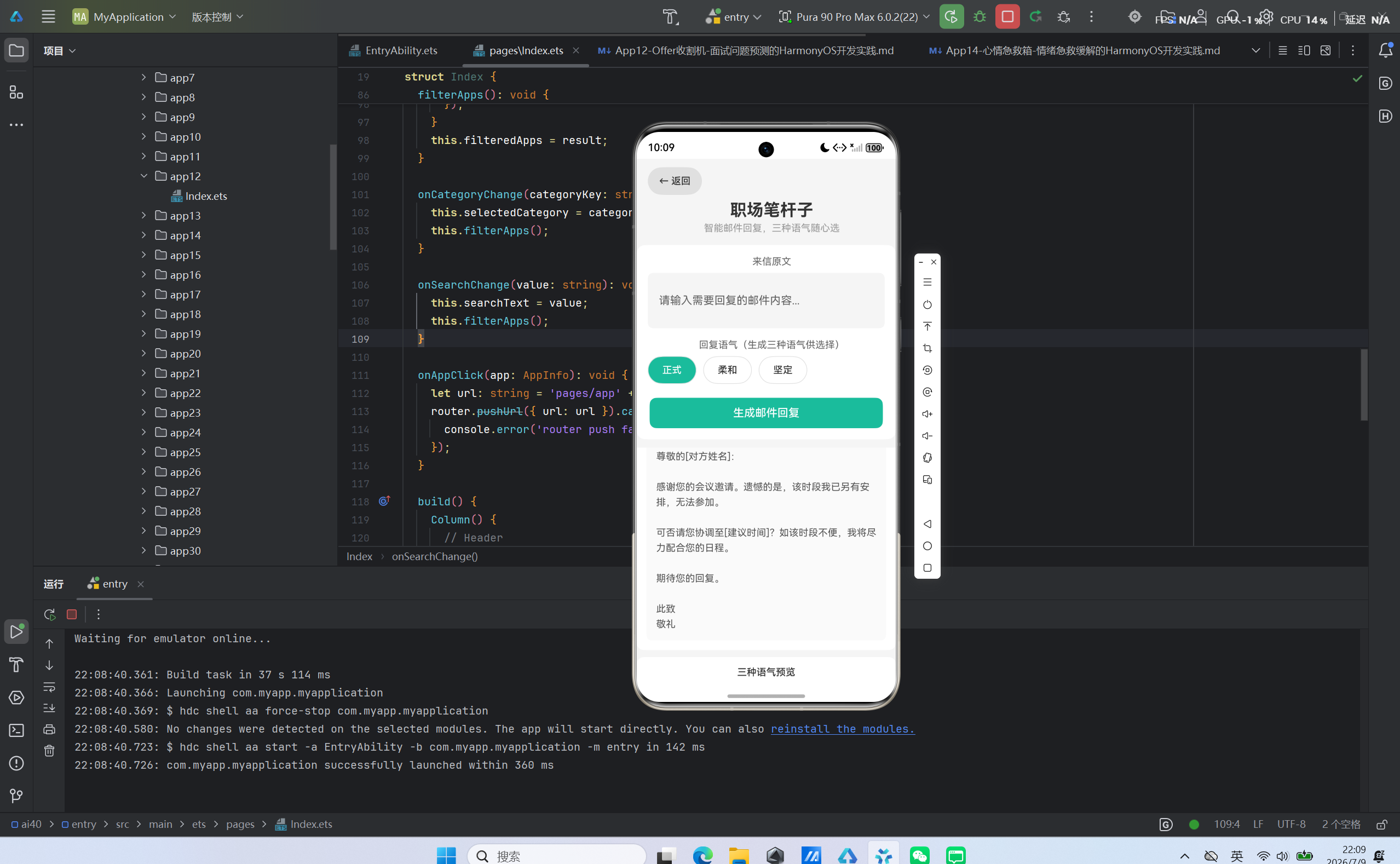1400x864 pixels.
Task: Rerun entry in the Run panel
Action: pyautogui.click(x=49, y=614)
